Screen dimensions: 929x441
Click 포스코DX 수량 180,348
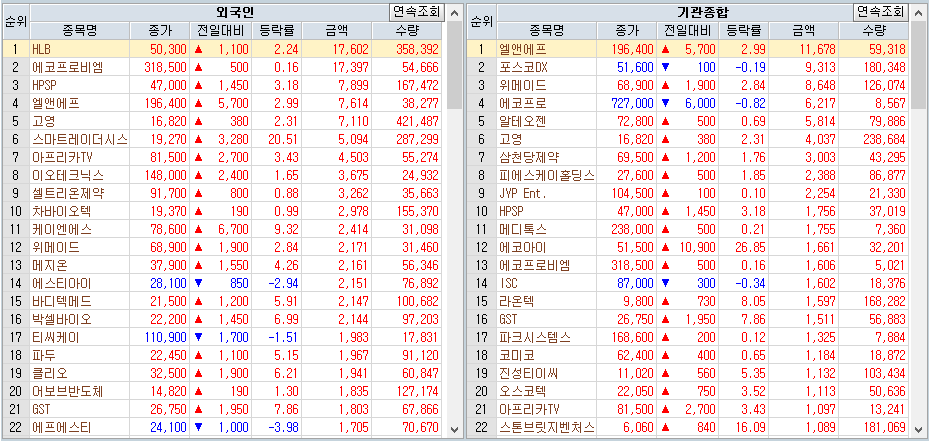885,67
